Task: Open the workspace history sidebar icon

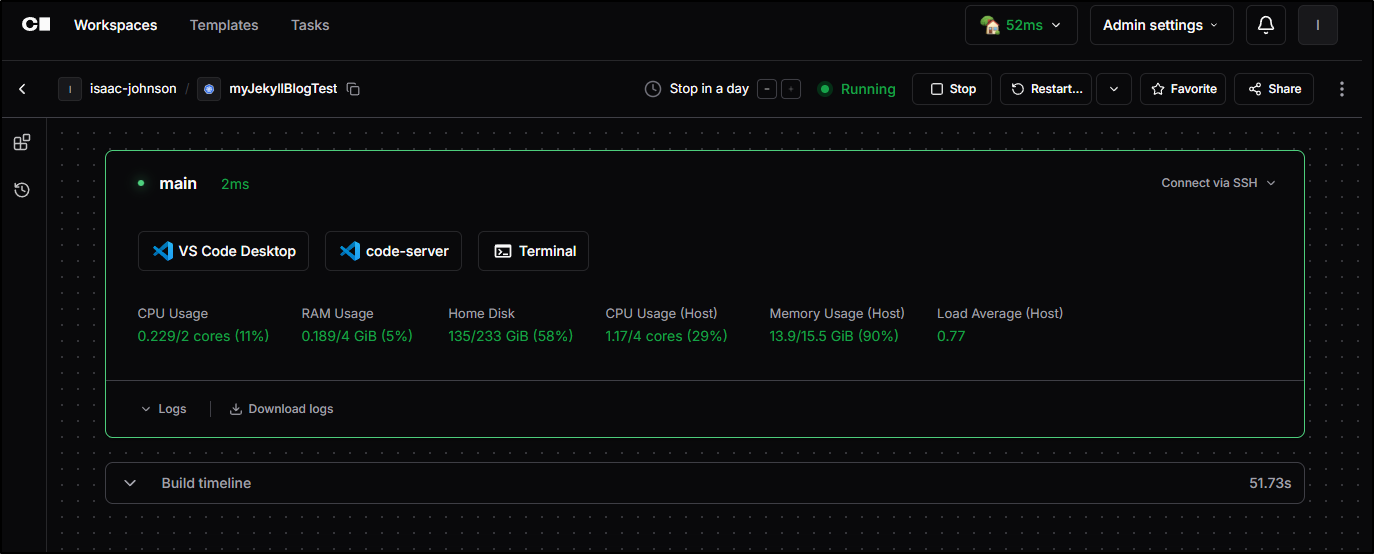Action: (x=22, y=190)
